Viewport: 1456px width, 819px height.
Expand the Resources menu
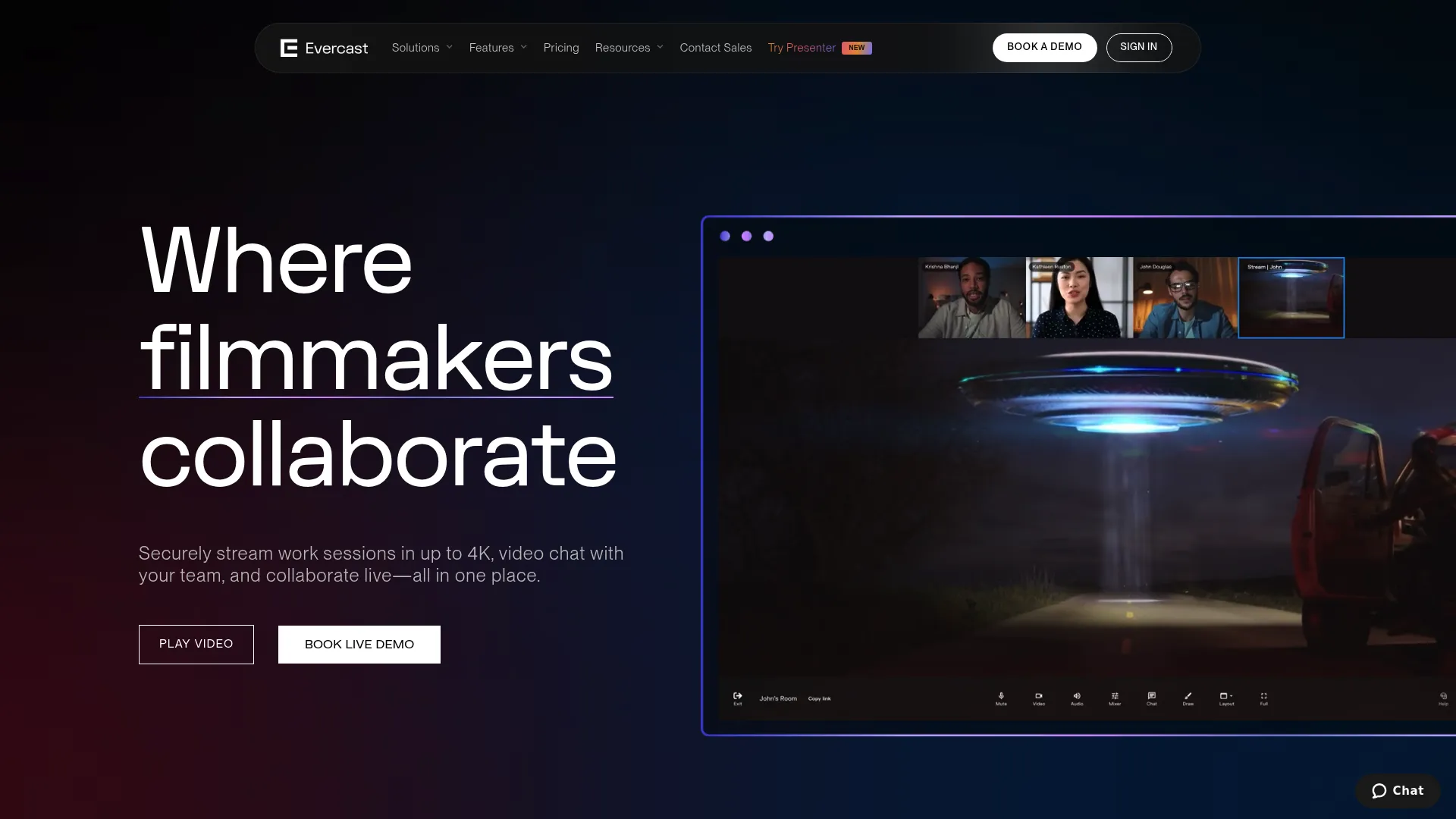tap(629, 48)
